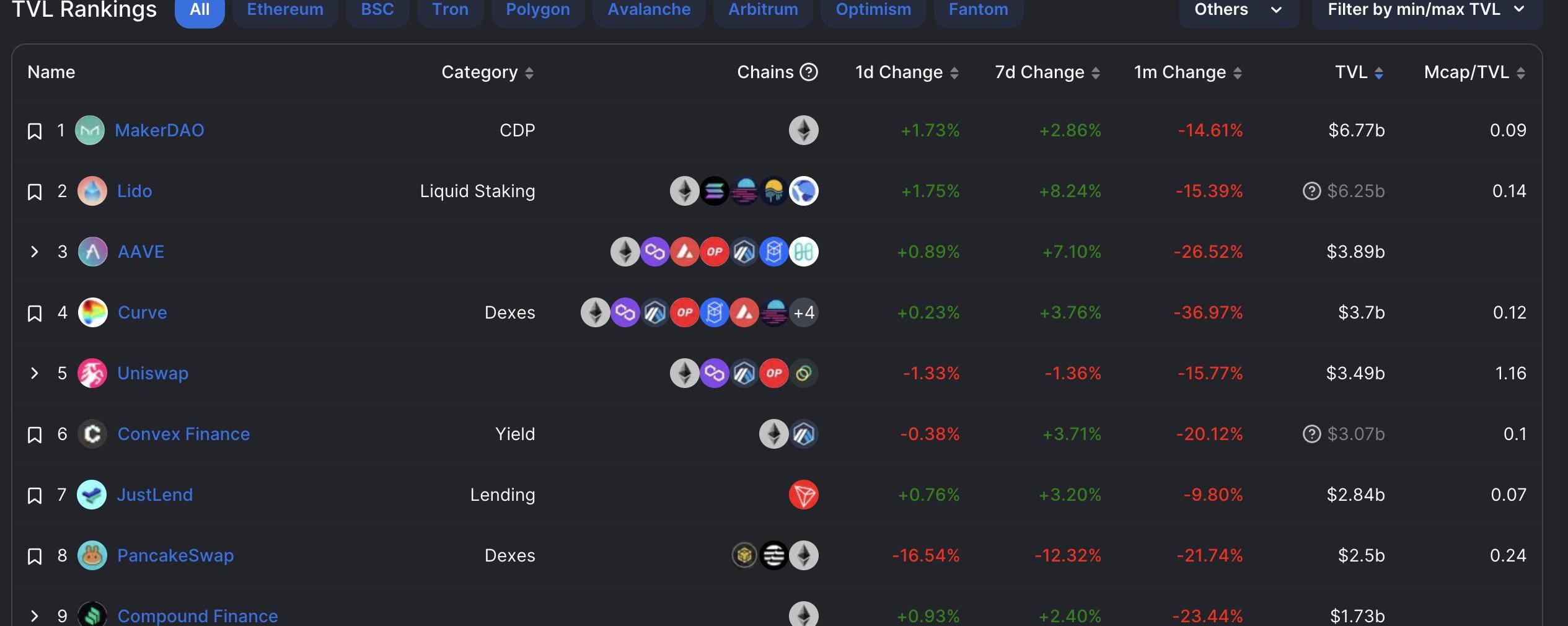Viewport: 1568px width, 626px height.
Task: Click the Chains help question-mark icon
Action: (x=809, y=72)
